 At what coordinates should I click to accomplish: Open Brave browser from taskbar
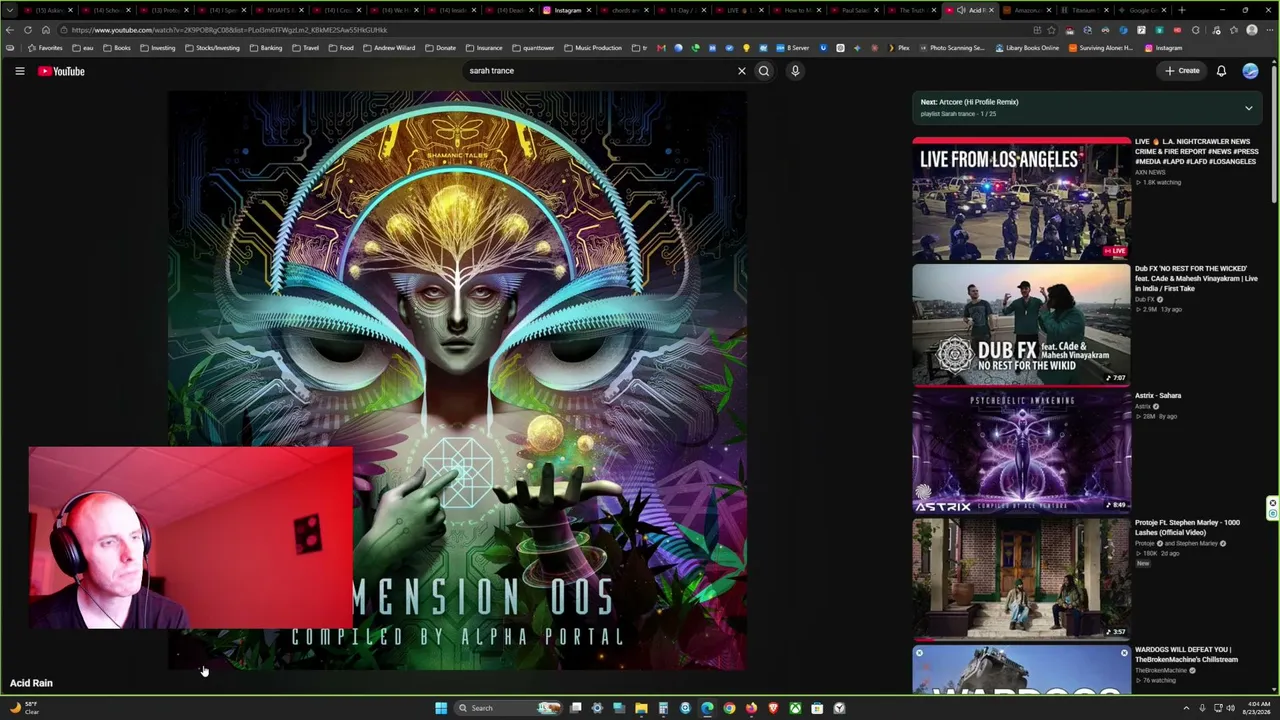(773, 708)
